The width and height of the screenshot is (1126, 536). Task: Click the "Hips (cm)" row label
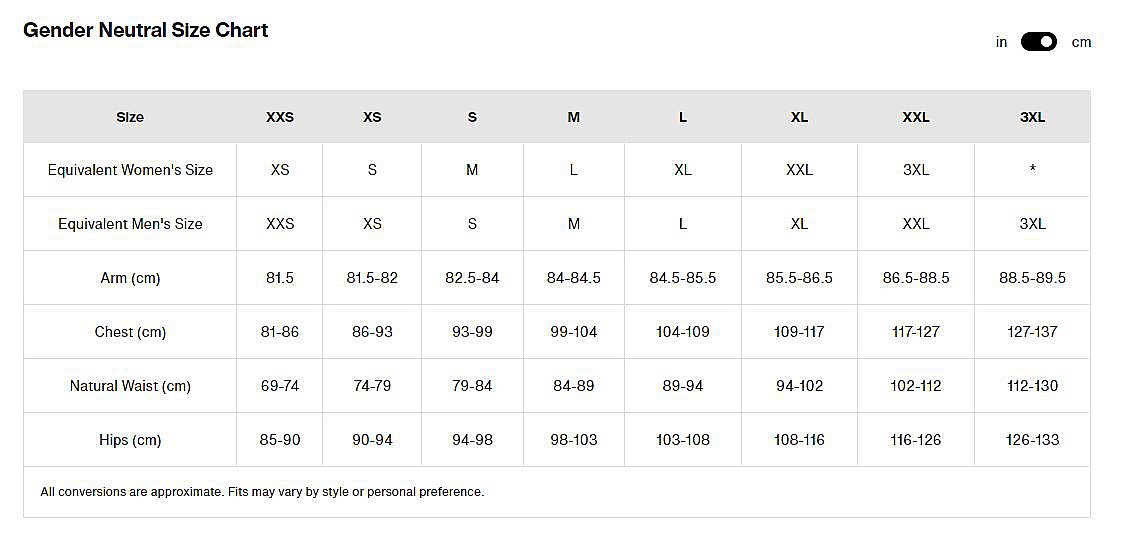click(130, 440)
